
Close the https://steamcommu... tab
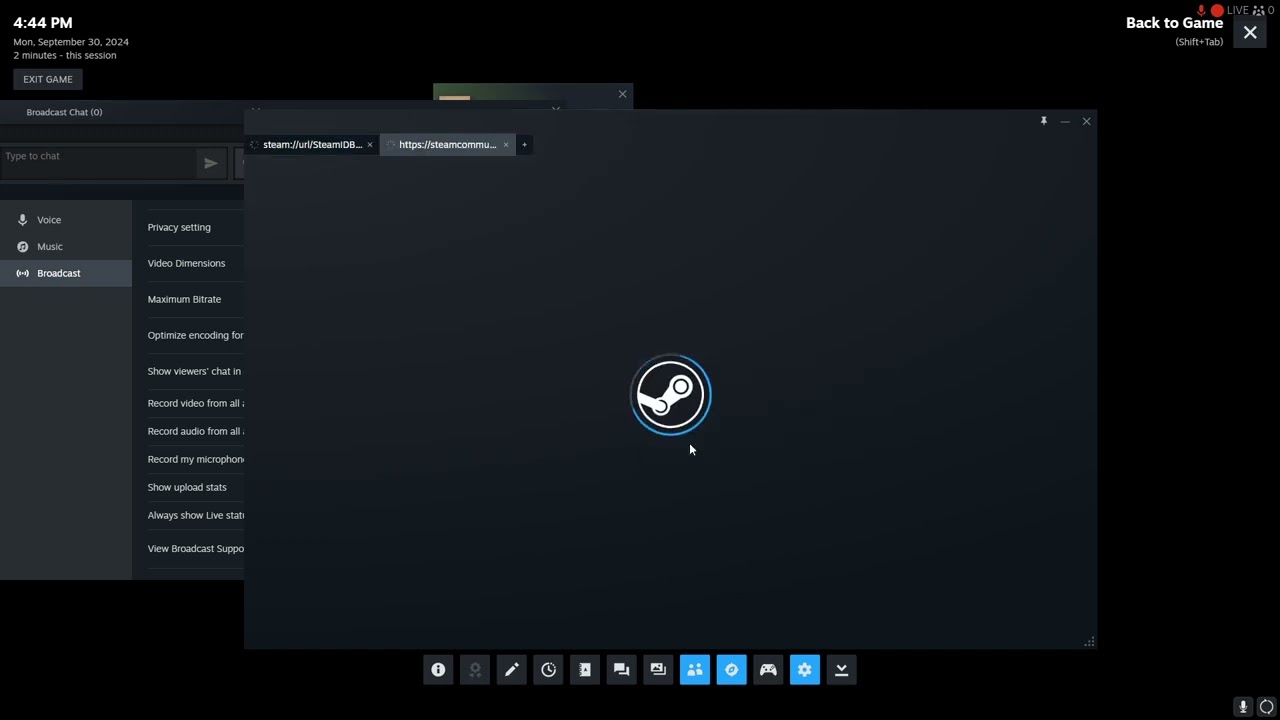(505, 145)
